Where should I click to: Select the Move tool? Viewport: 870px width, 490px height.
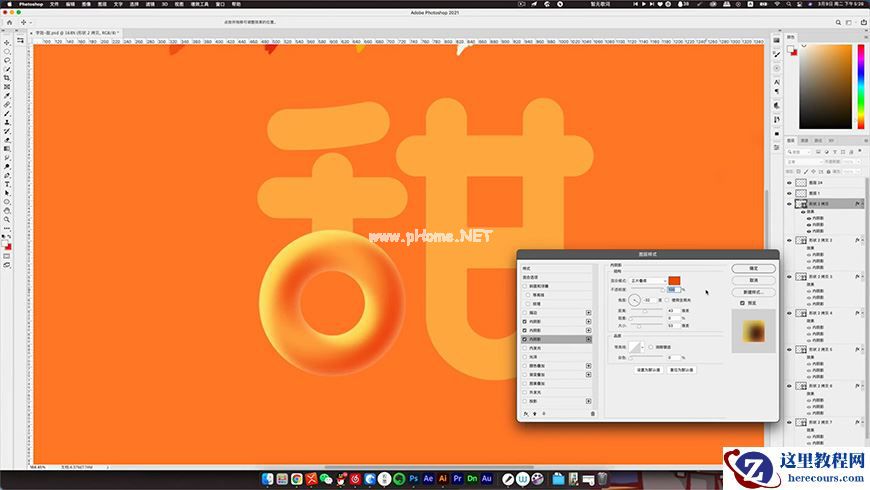pyautogui.click(x=7, y=43)
